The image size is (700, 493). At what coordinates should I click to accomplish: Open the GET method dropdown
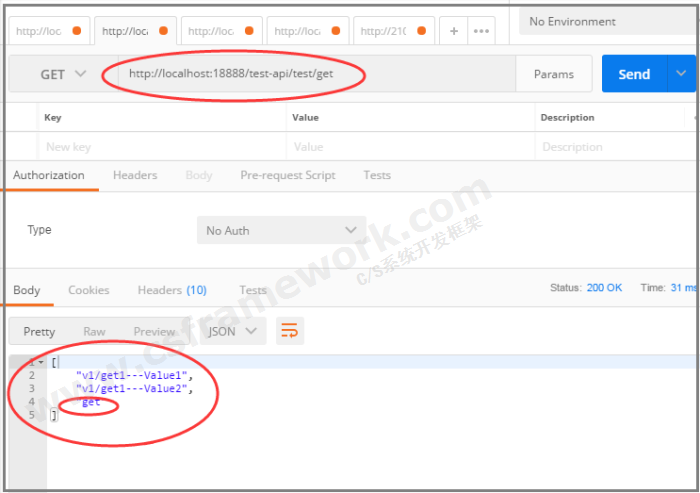(63, 74)
